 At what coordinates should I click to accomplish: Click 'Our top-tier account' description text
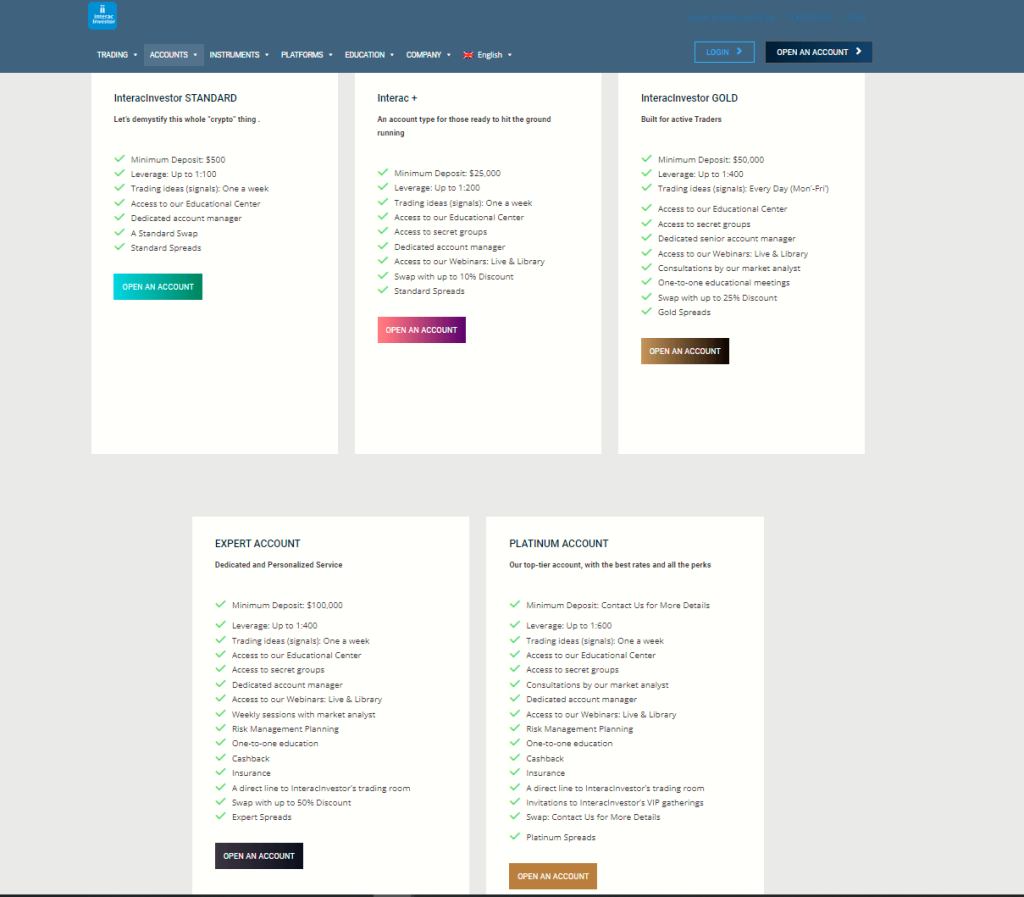610,565
